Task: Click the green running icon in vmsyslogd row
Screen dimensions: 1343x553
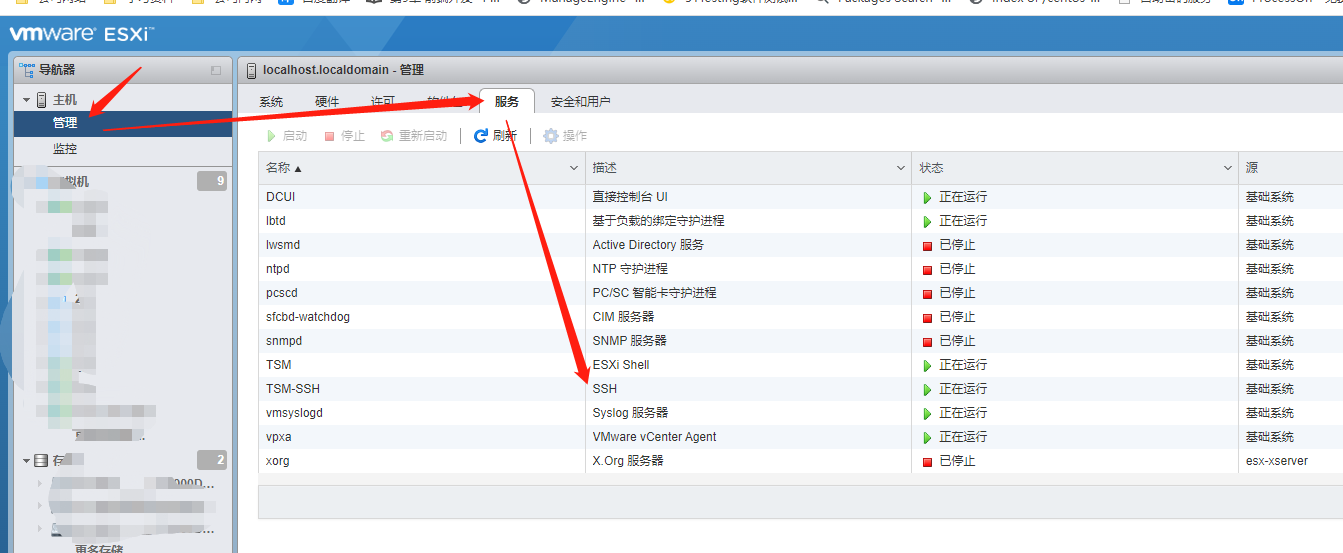Action: (x=927, y=414)
